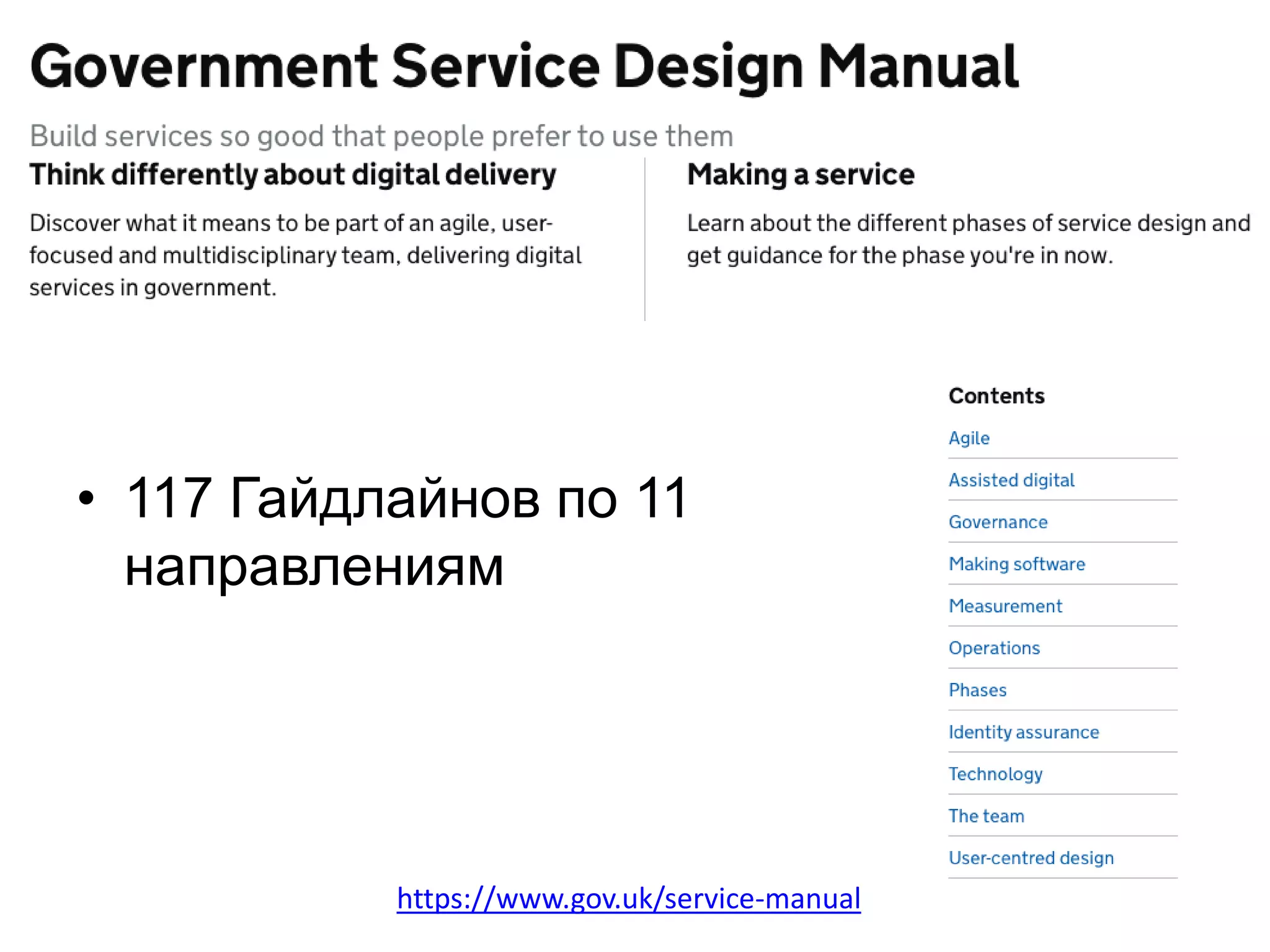1270x952 pixels.
Task: Open the Making software link
Action: point(1017,564)
